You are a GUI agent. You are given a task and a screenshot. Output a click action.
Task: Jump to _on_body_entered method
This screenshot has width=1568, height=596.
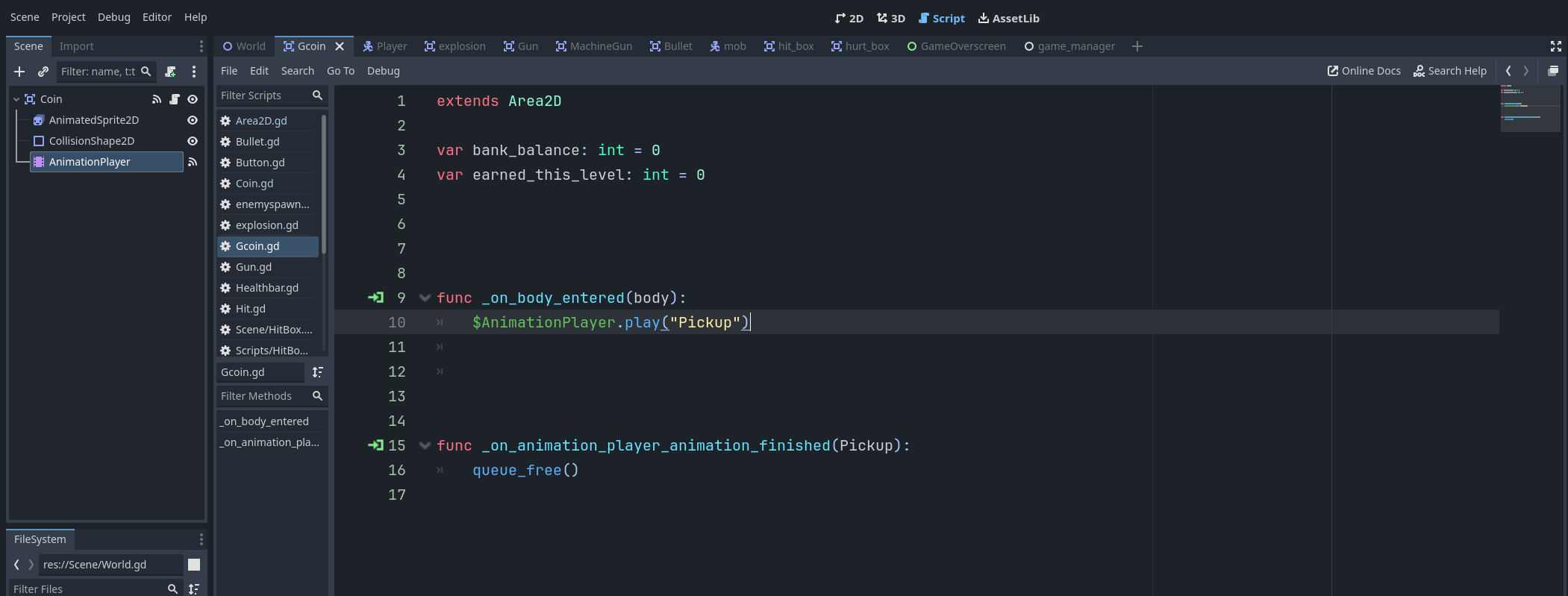tap(272, 421)
